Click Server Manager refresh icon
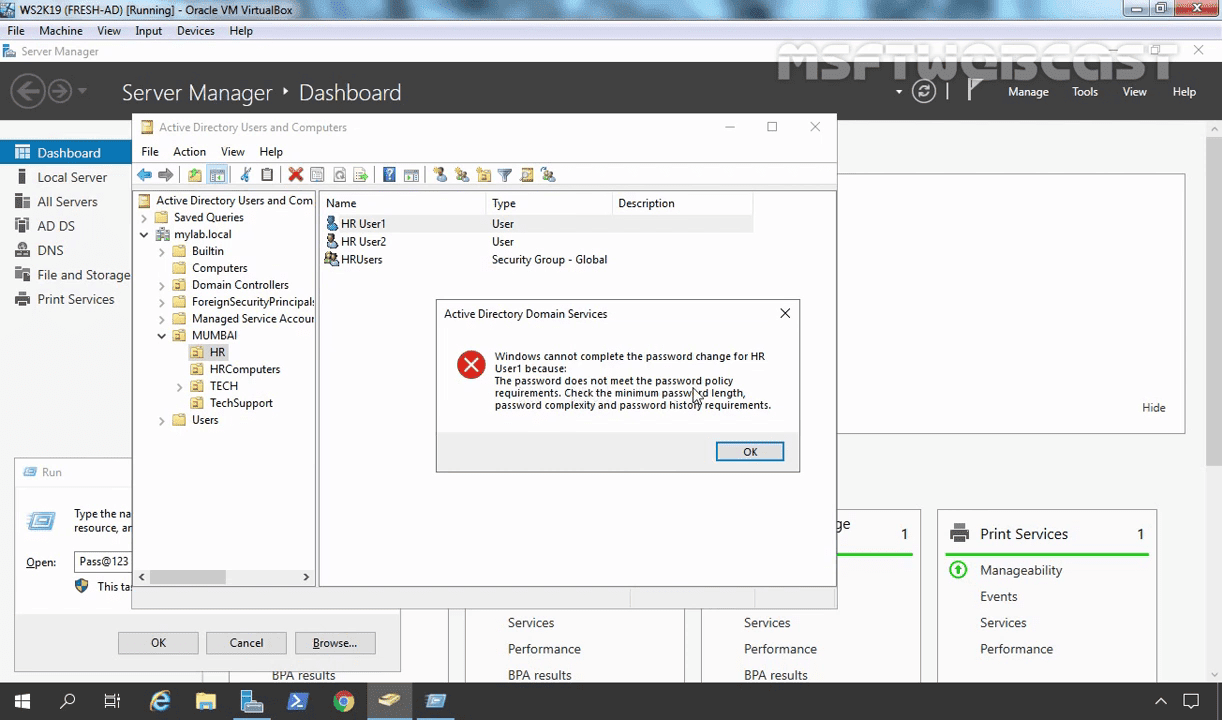The width and height of the screenshot is (1222, 720). (924, 92)
